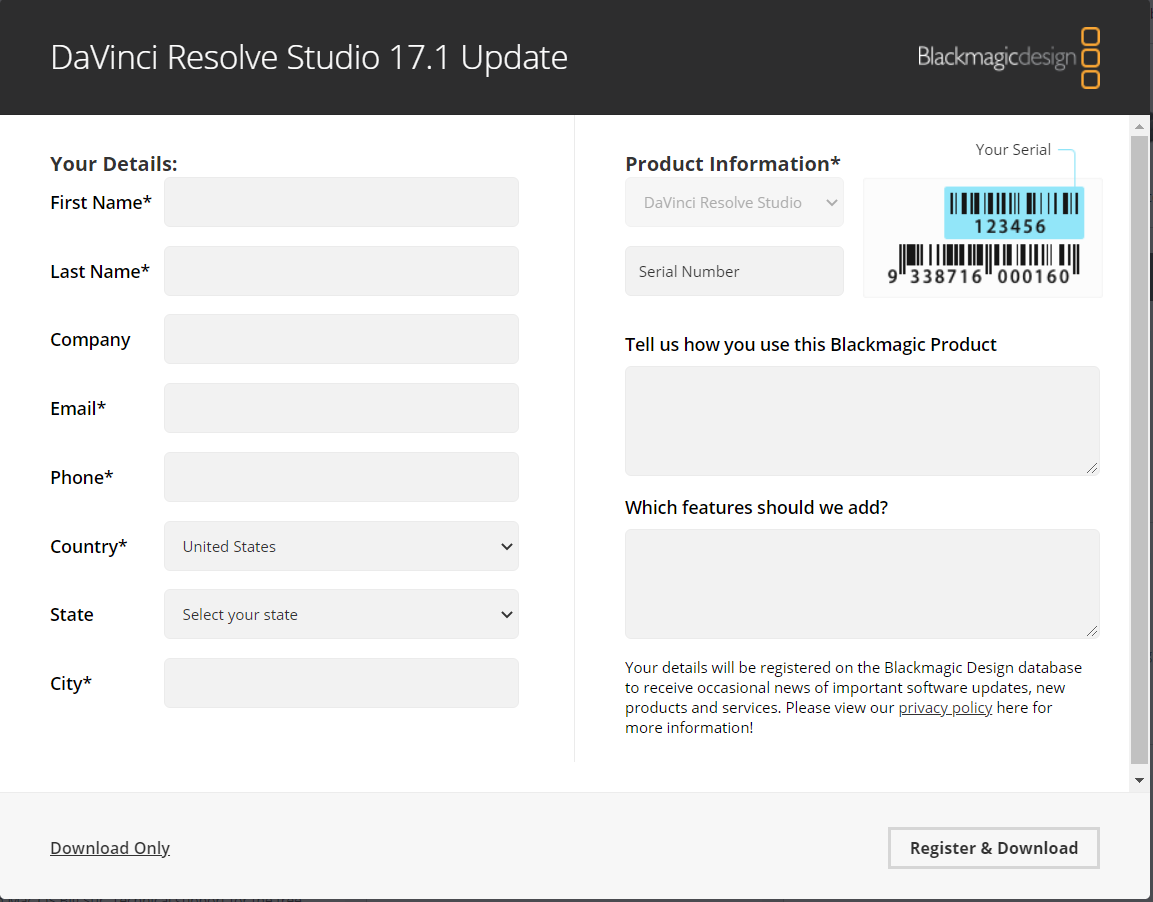1153x902 pixels.
Task: Click the resize grip of the features text area
Action: coord(1092,631)
